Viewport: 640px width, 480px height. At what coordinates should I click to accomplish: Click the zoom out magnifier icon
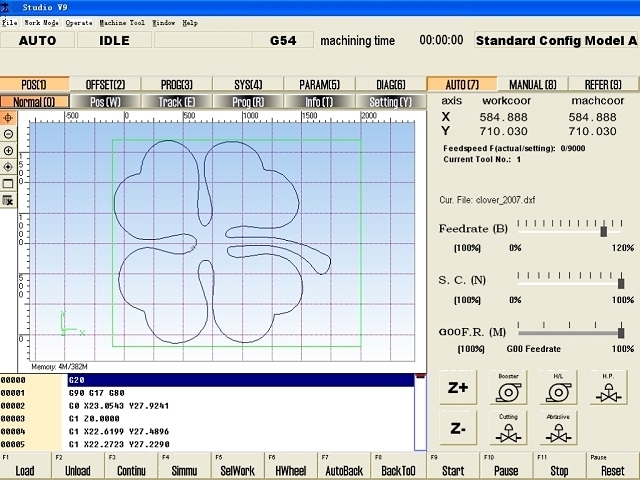click(8, 134)
